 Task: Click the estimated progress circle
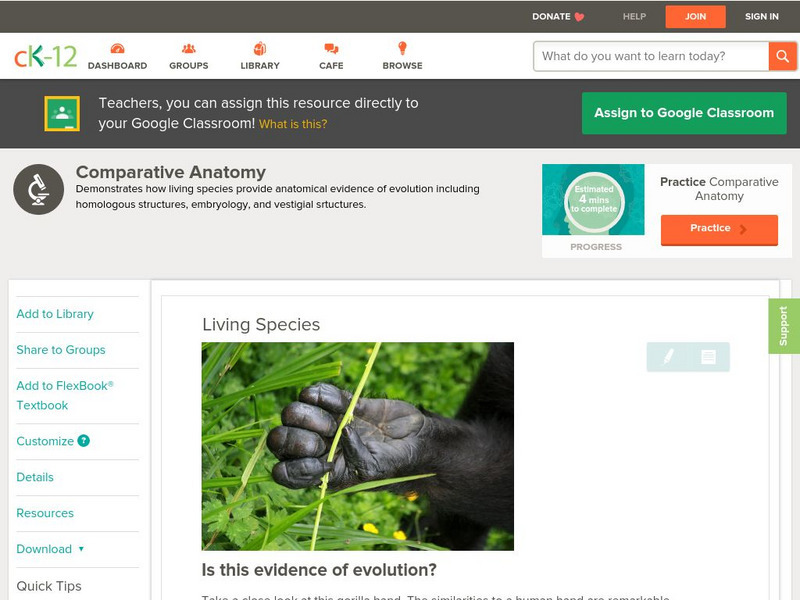click(594, 199)
